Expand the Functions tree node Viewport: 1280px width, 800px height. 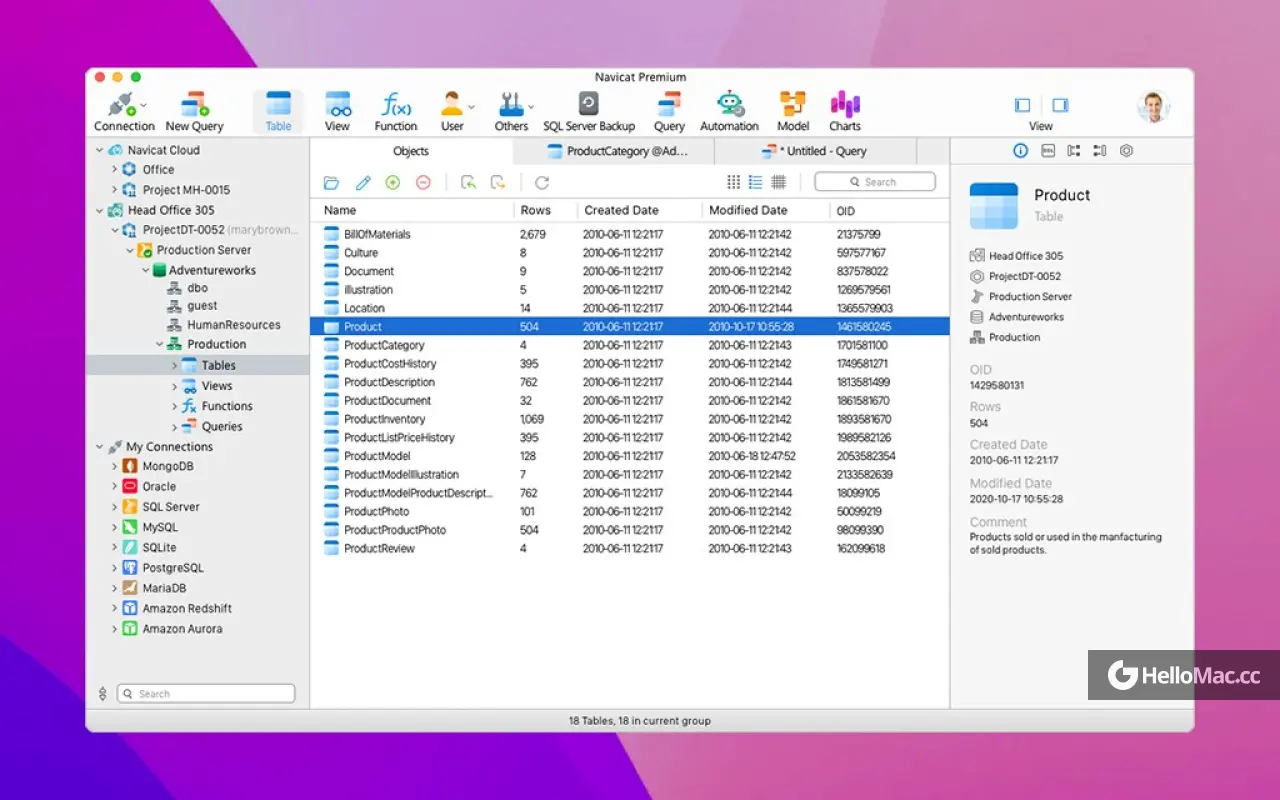174,407
